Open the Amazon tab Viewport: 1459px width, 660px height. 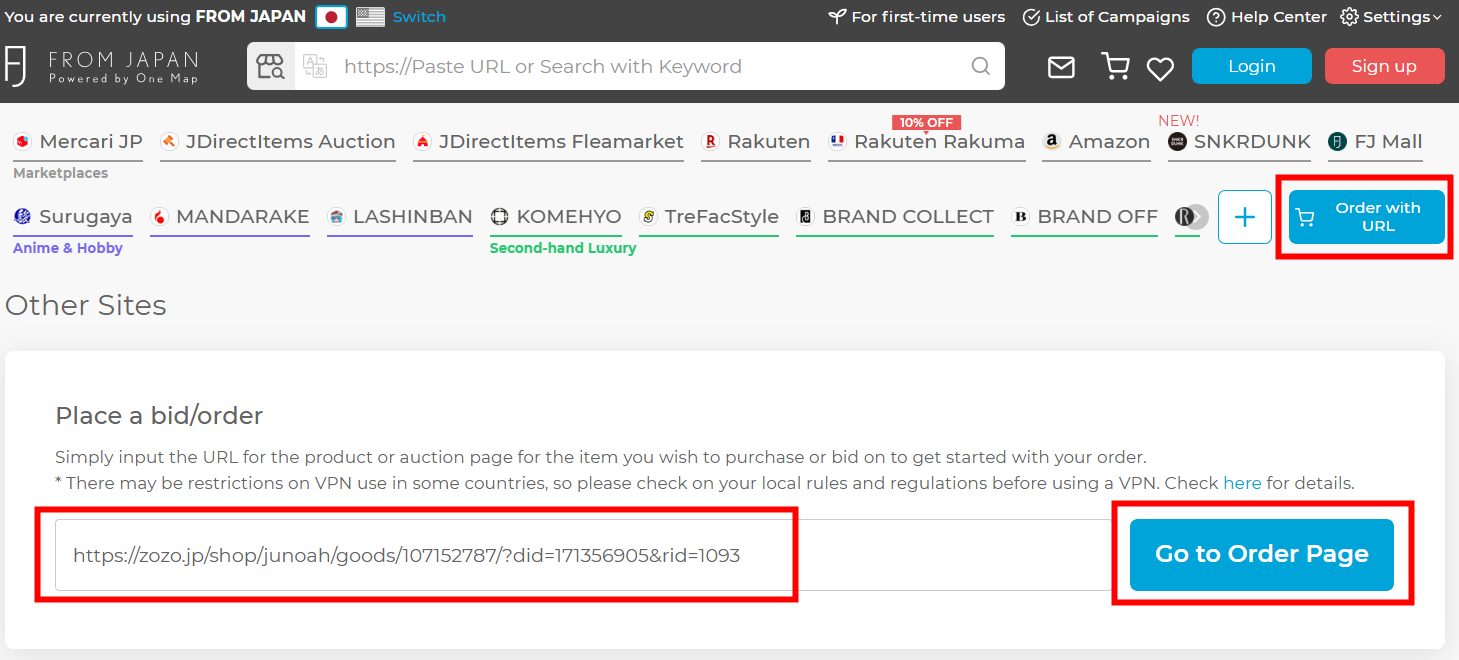[1096, 142]
